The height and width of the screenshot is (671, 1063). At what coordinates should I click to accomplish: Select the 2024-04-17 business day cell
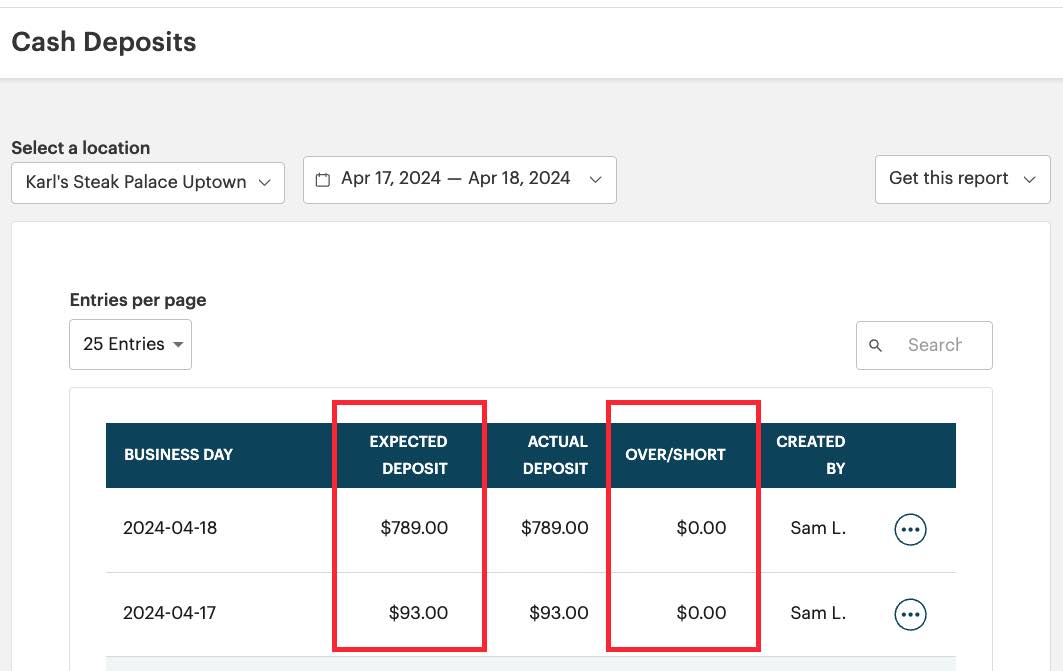pyautogui.click(x=170, y=613)
